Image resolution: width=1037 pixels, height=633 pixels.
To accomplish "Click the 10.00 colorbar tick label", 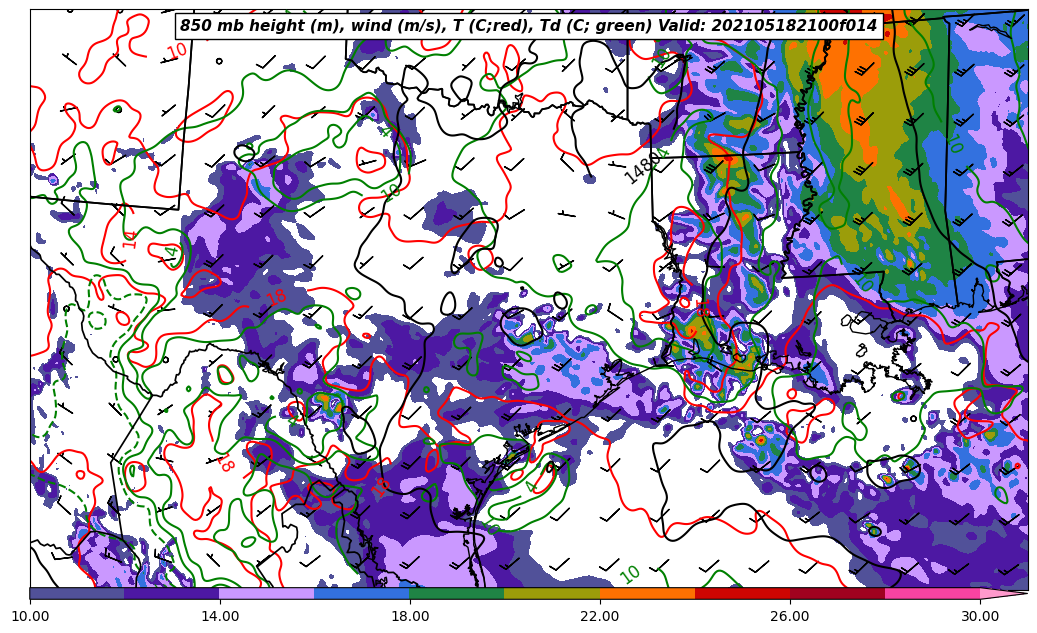I will pyautogui.click(x=30, y=616).
